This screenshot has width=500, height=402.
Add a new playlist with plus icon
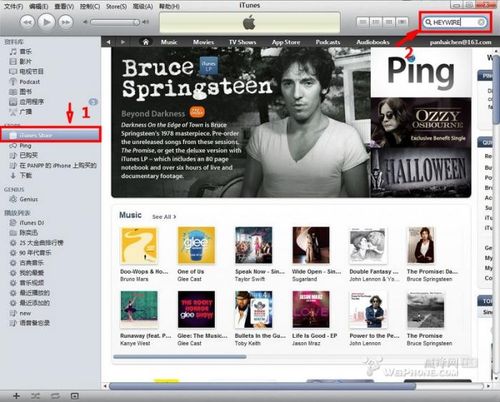coord(16,396)
